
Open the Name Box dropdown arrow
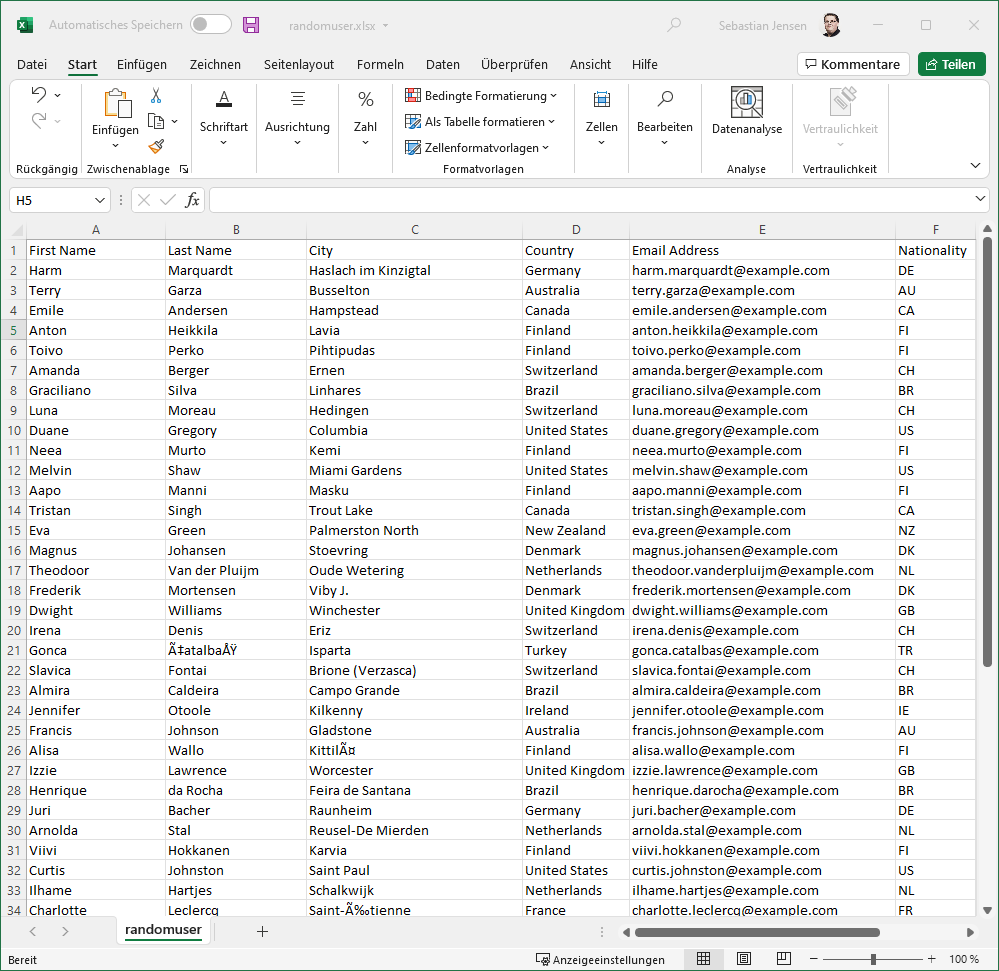click(100, 200)
